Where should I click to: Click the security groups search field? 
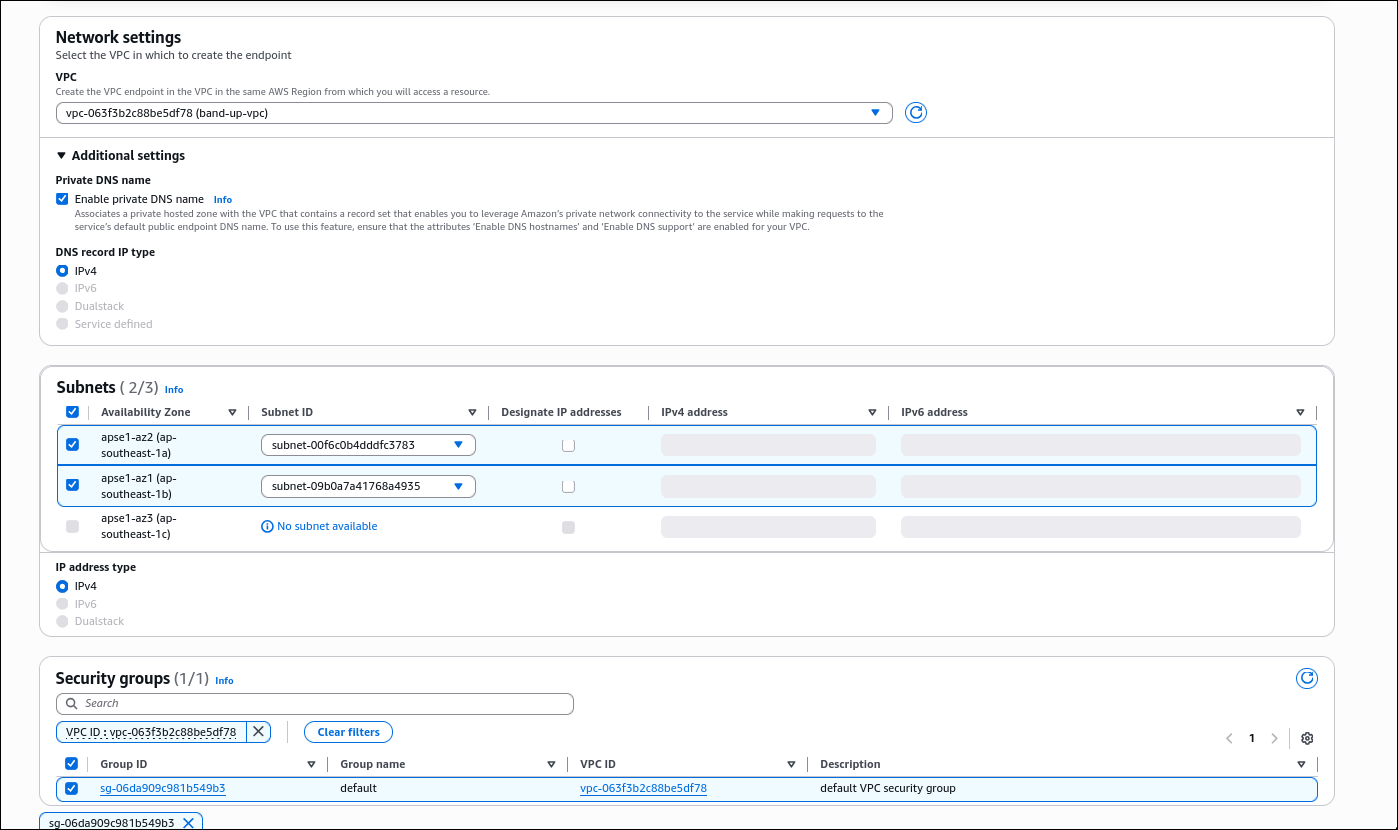tap(315, 704)
